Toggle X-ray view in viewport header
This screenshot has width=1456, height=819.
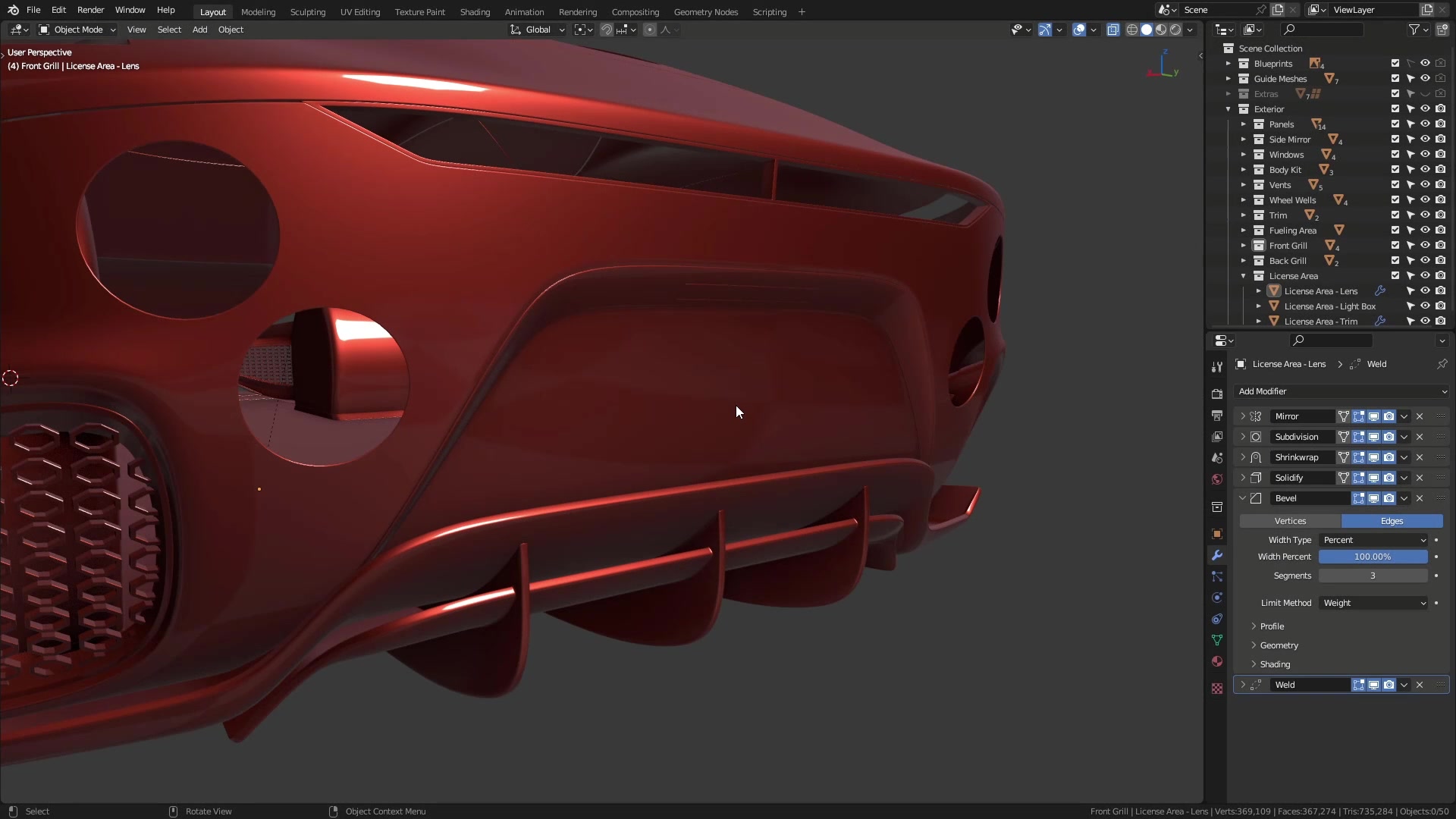(x=1113, y=30)
